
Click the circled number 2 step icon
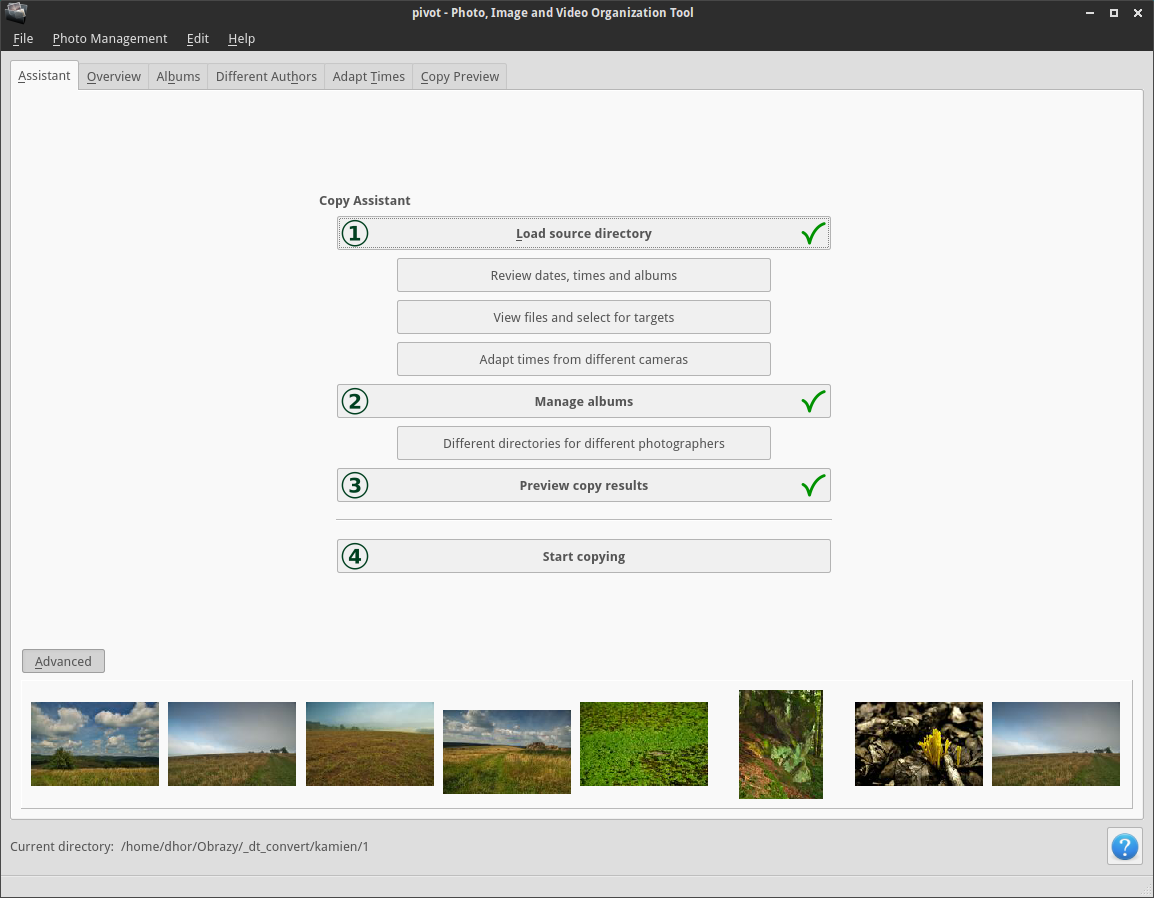[355, 401]
